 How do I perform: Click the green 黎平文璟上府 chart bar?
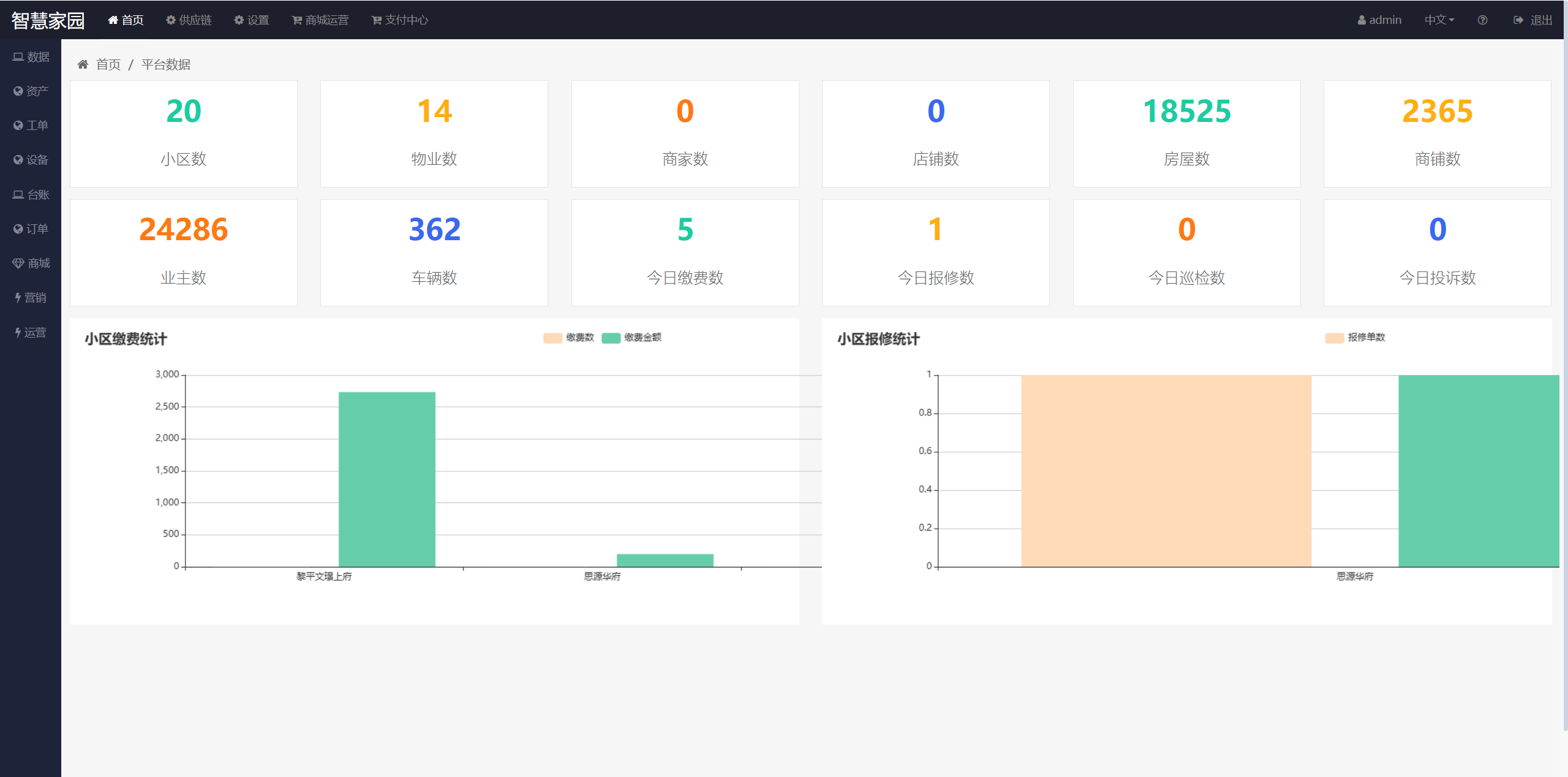point(387,479)
